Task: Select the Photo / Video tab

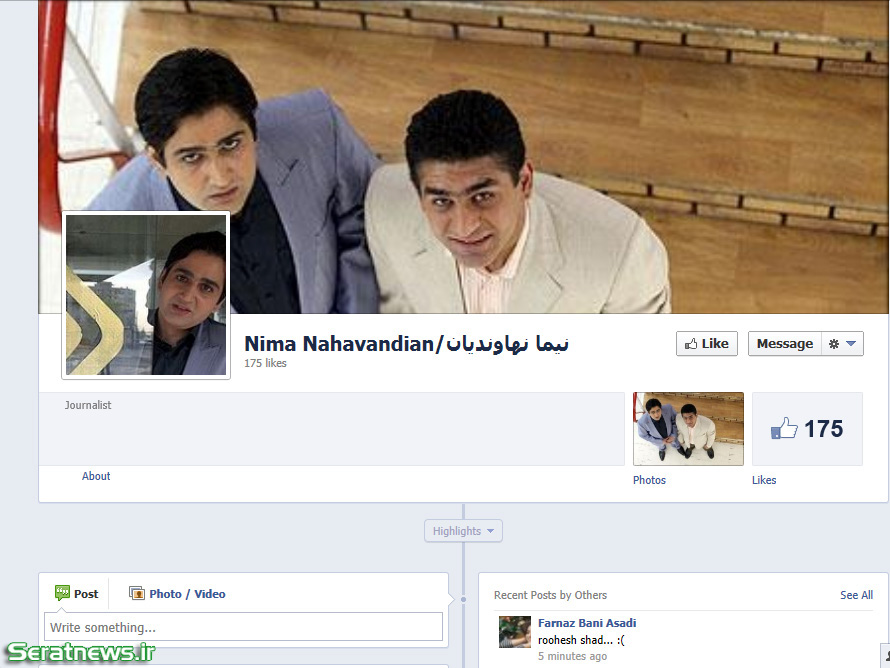Action: [x=177, y=594]
